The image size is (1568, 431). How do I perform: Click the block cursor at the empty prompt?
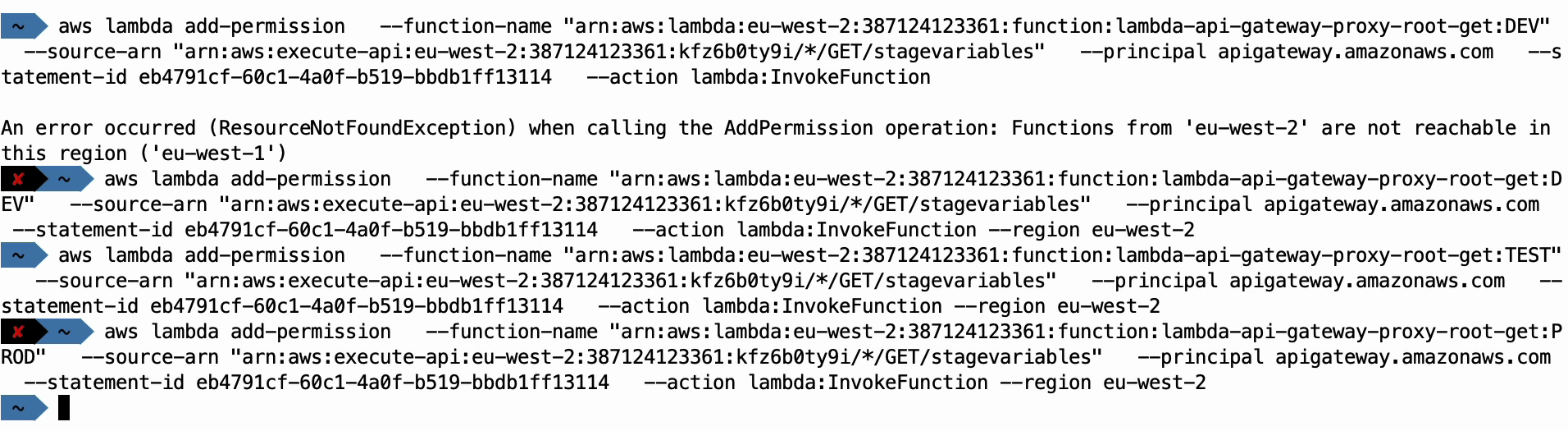[64, 408]
